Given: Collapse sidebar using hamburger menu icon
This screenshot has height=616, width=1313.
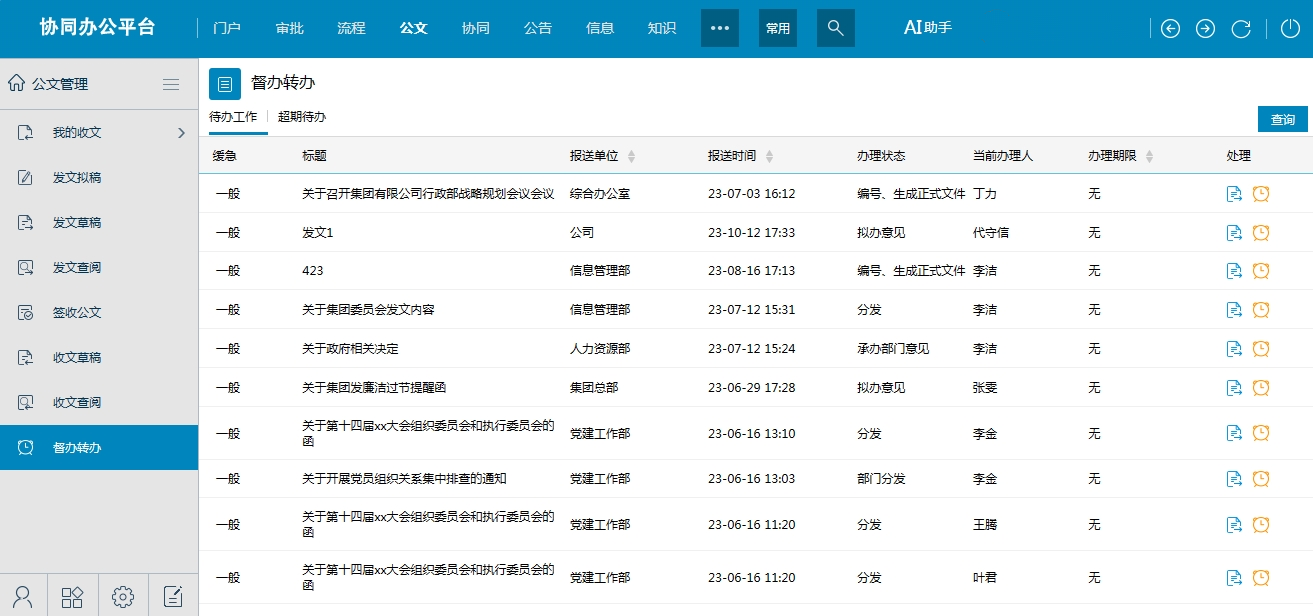Looking at the screenshot, I should point(171,85).
